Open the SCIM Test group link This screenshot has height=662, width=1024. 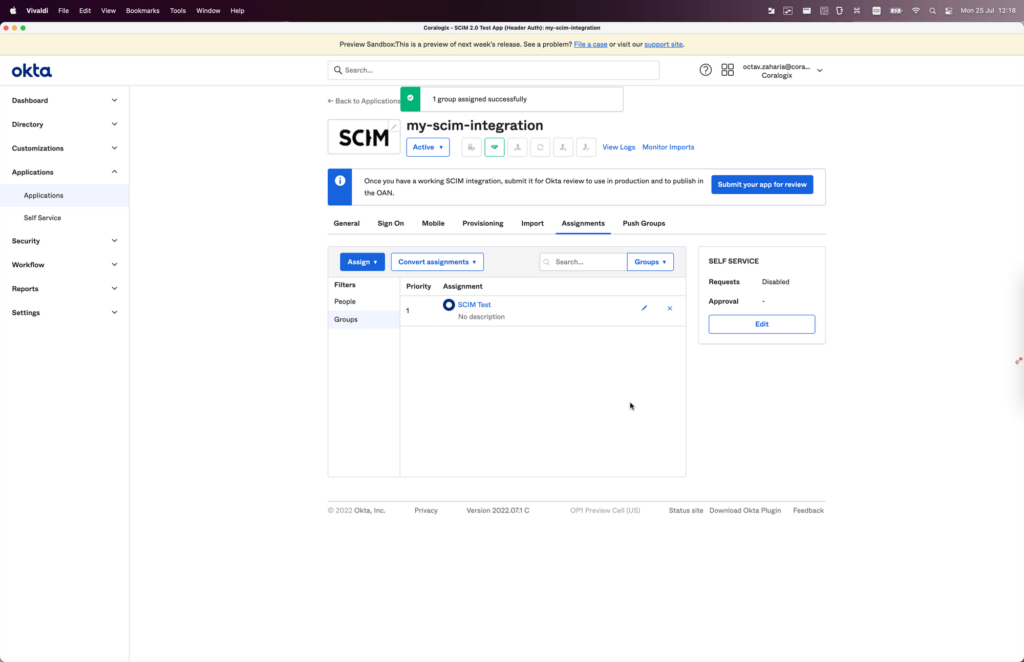point(474,305)
